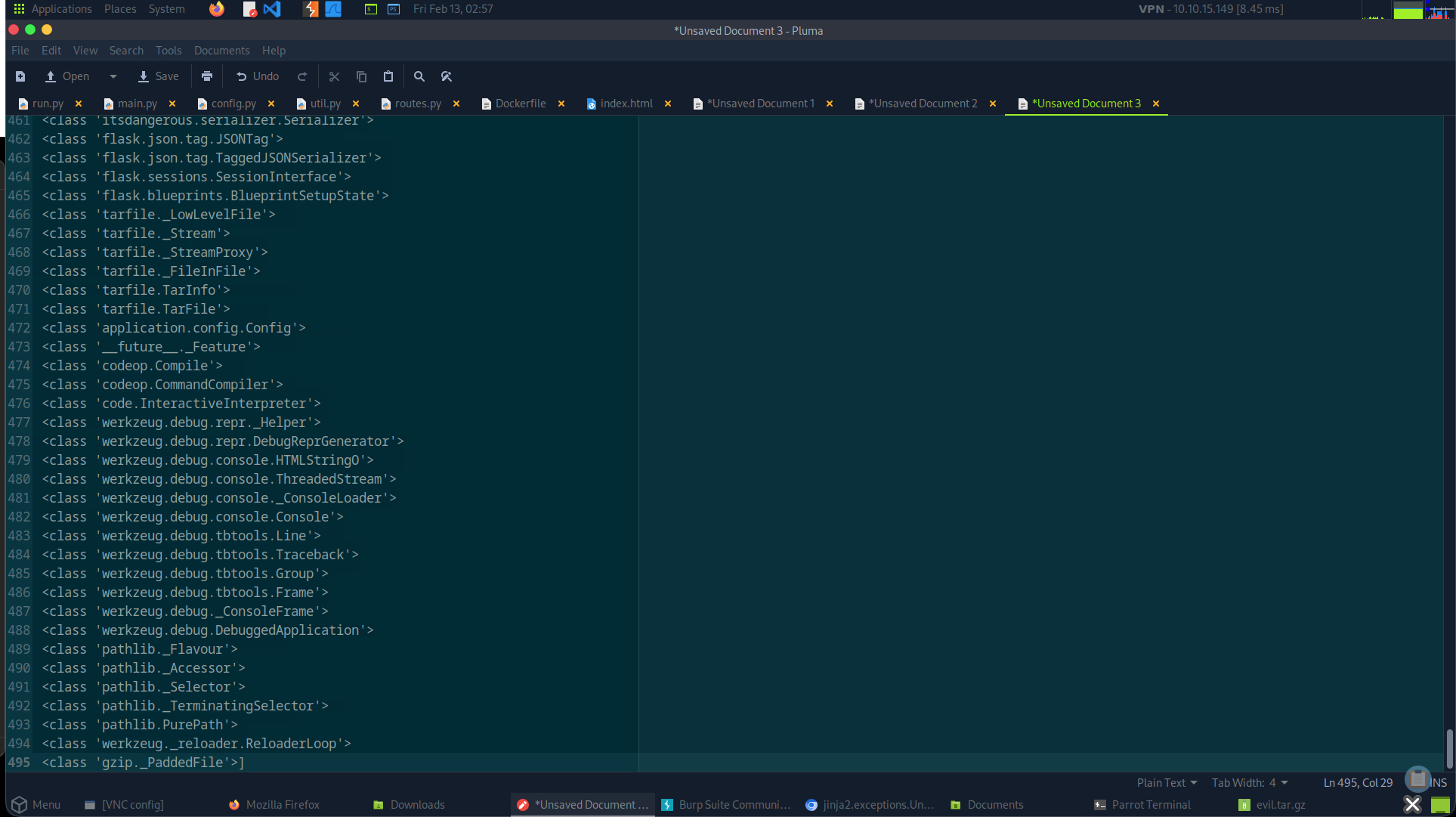The width and height of the screenshot is (1456, 817).
Task: Open the Documents menu
Action: tap(221, 51)
